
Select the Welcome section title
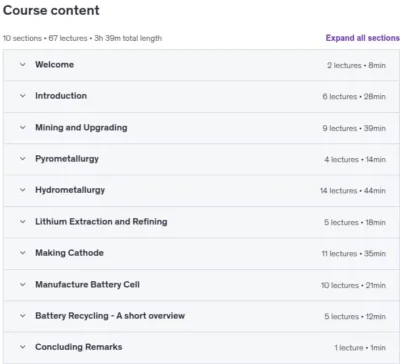tap(55, 65)
